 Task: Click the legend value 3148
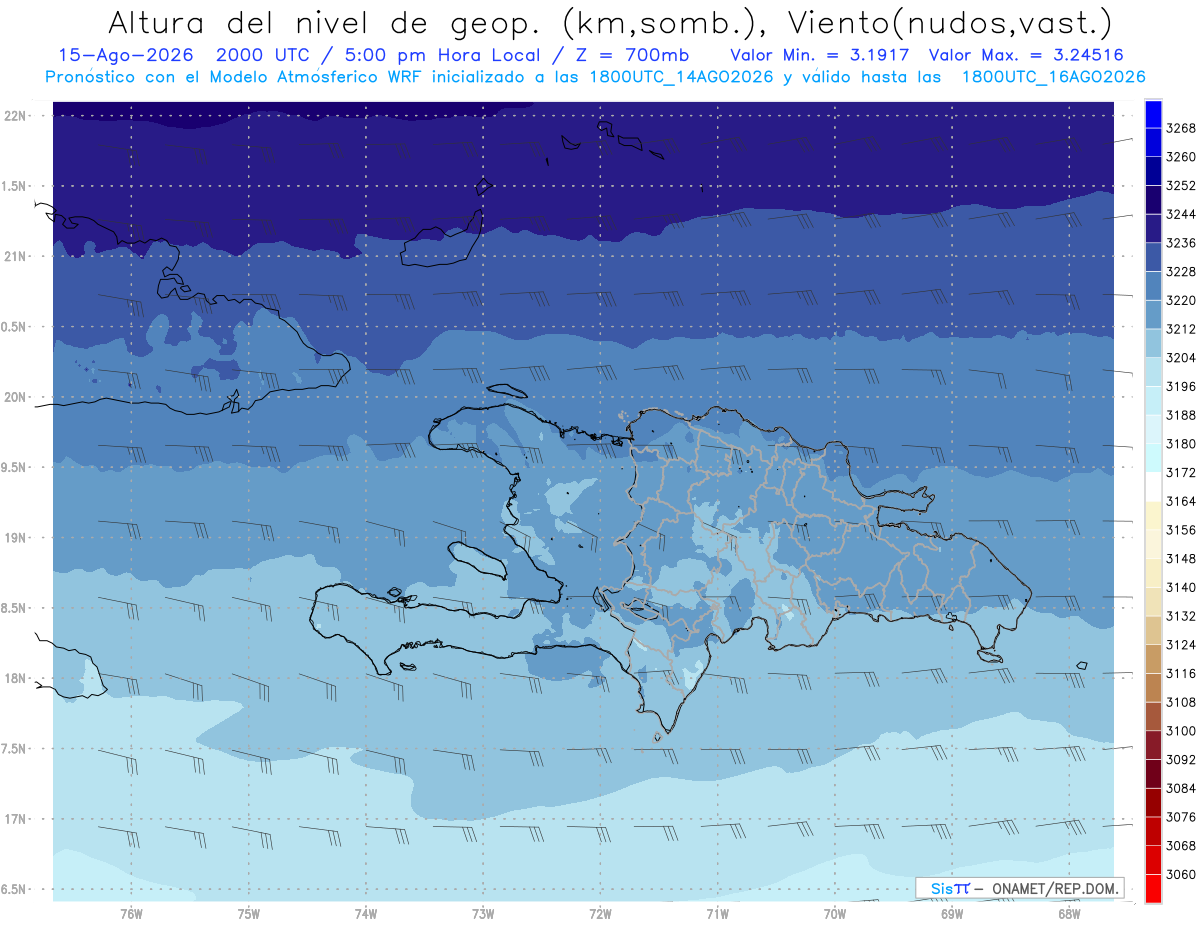(1181, 558)
